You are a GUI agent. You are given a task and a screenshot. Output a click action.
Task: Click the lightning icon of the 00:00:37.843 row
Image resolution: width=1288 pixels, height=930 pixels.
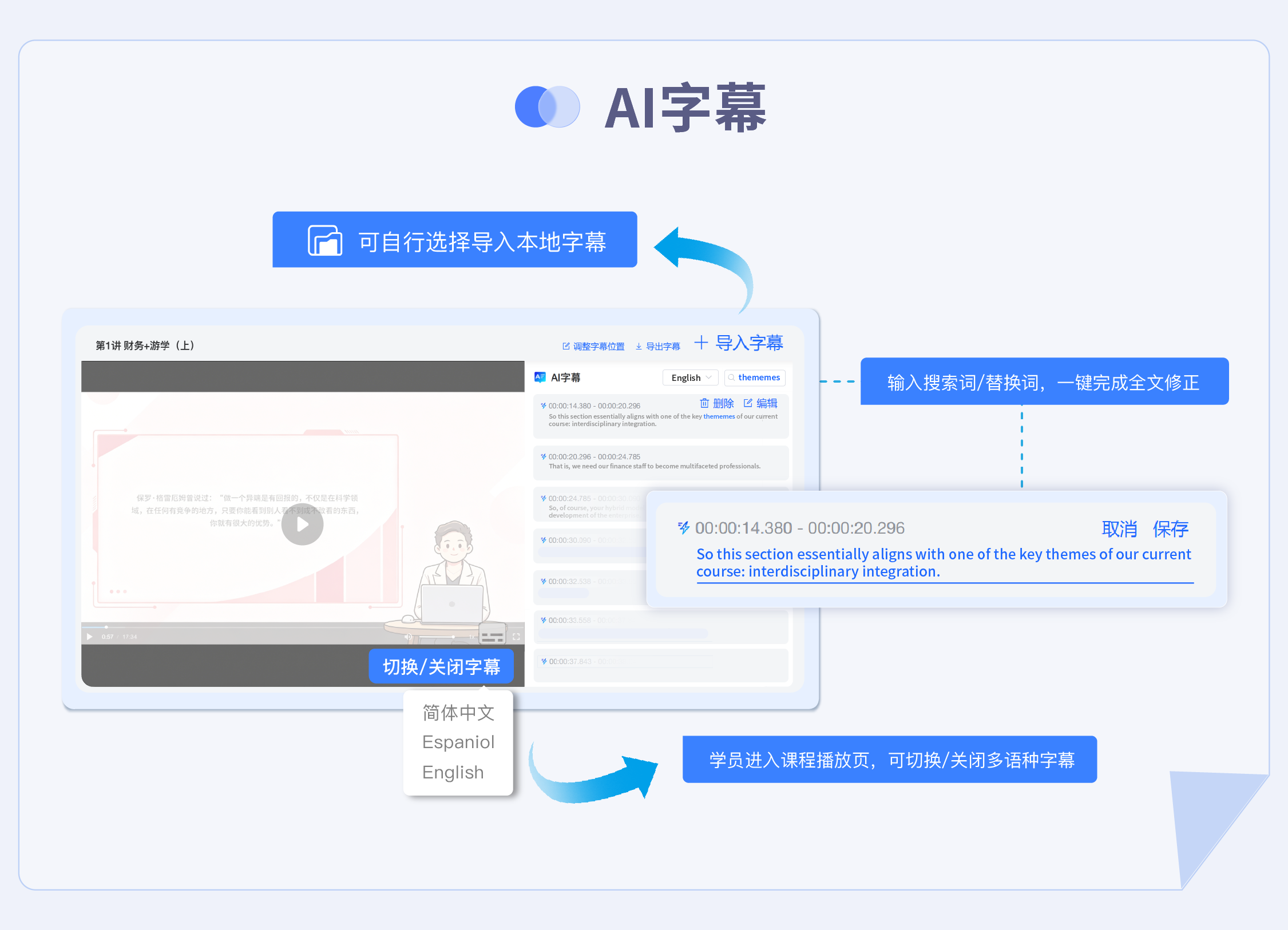(544, 661)
